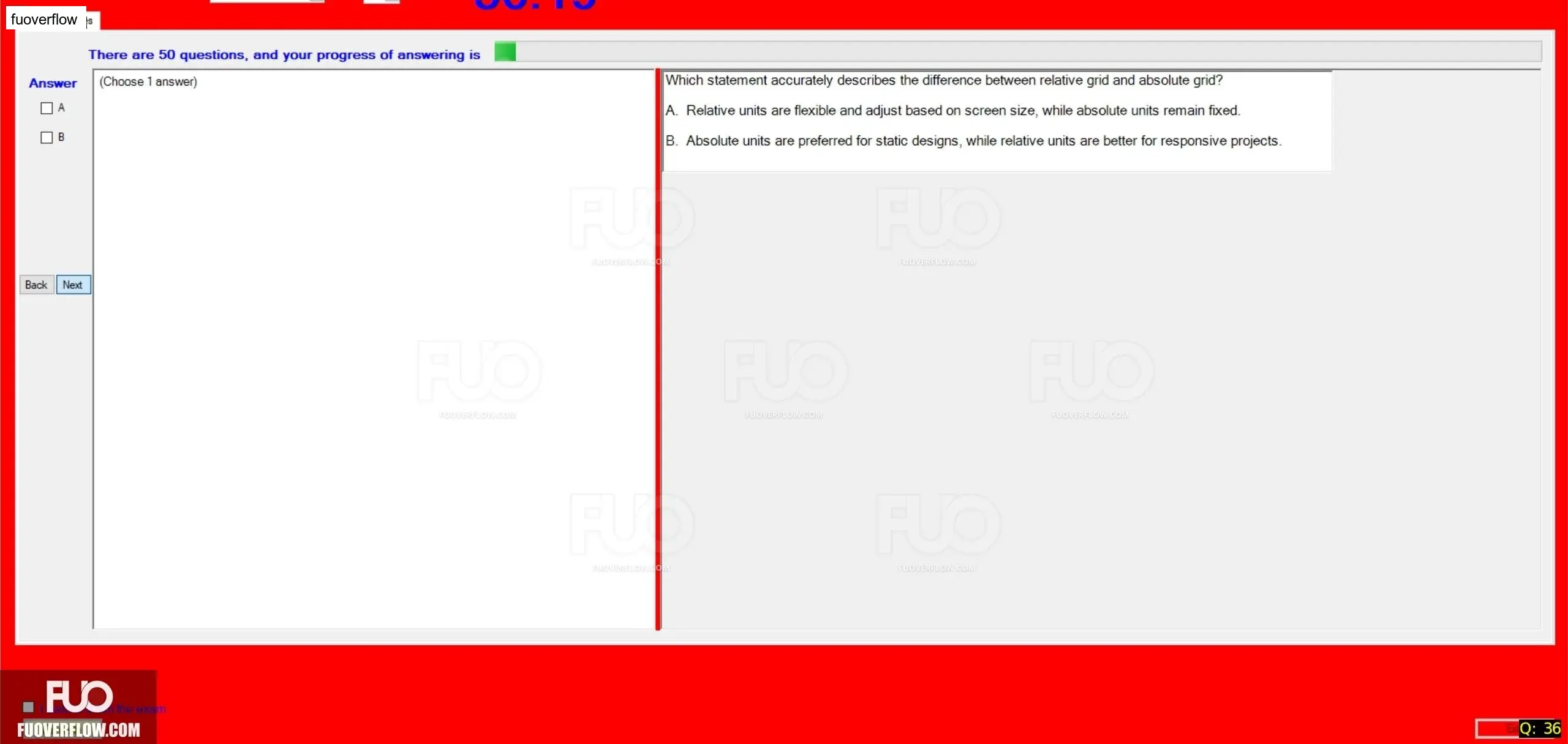Return to previous question with Back

(x=36, y=285)
